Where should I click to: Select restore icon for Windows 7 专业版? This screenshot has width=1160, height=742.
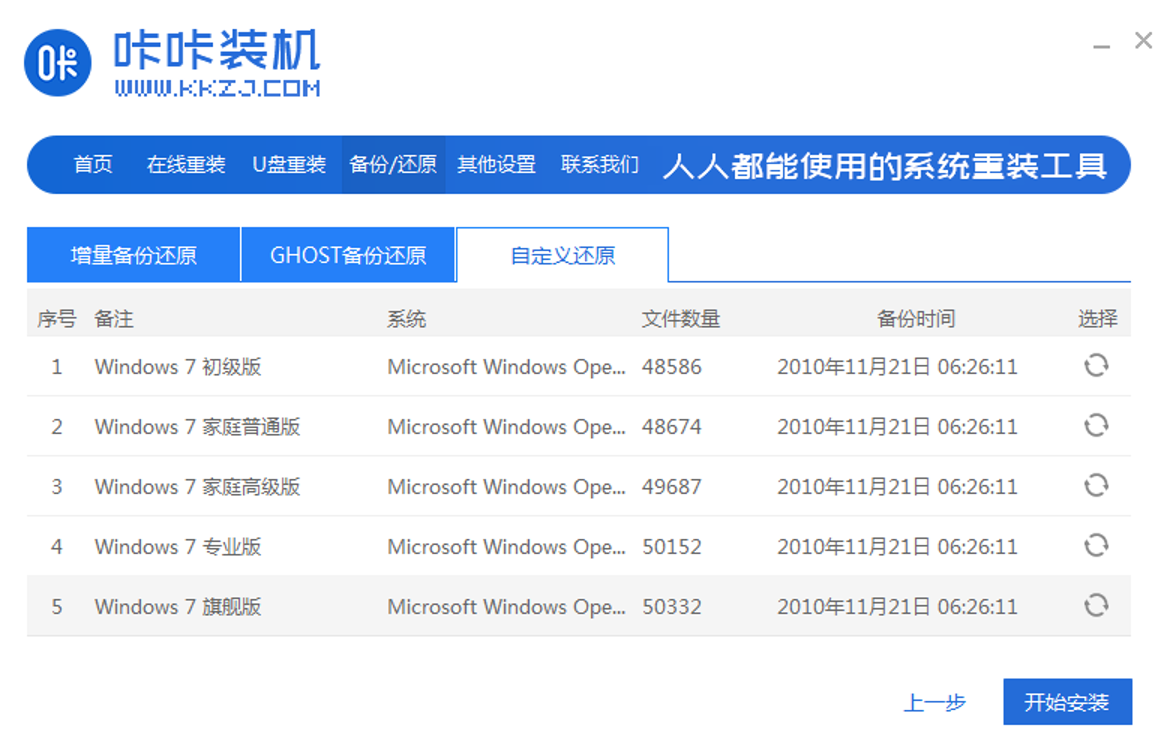coord(1096,546)
